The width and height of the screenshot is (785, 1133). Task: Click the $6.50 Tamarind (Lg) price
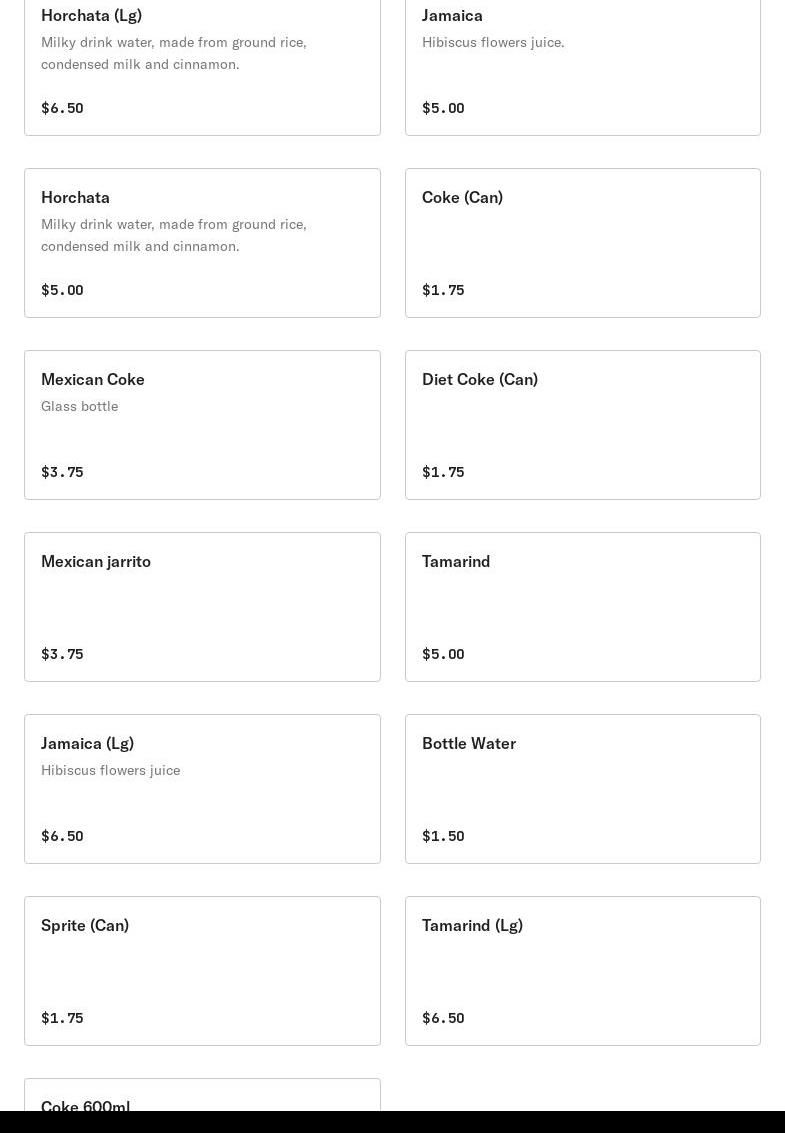(x=443, y=1018)
